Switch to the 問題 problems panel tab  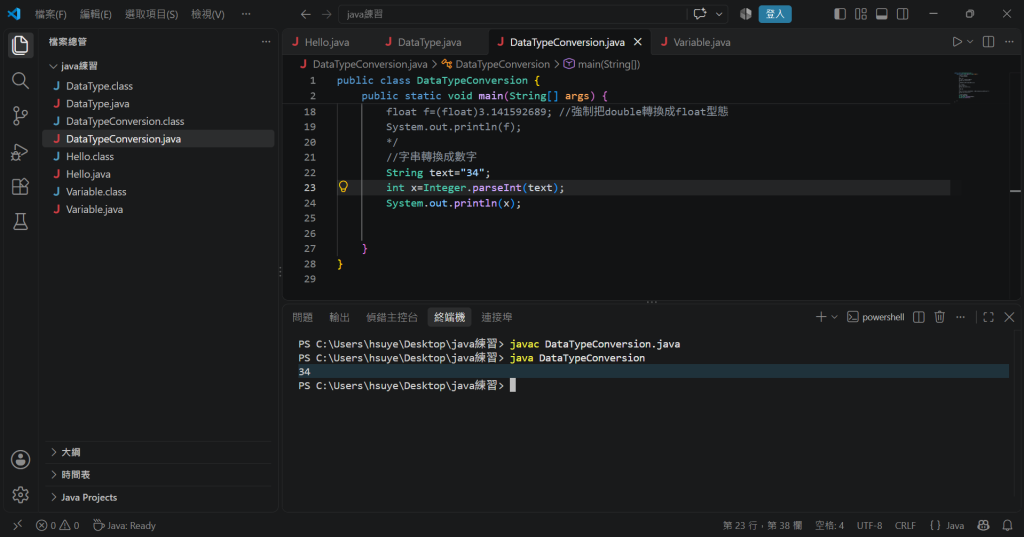click(302, 317)
